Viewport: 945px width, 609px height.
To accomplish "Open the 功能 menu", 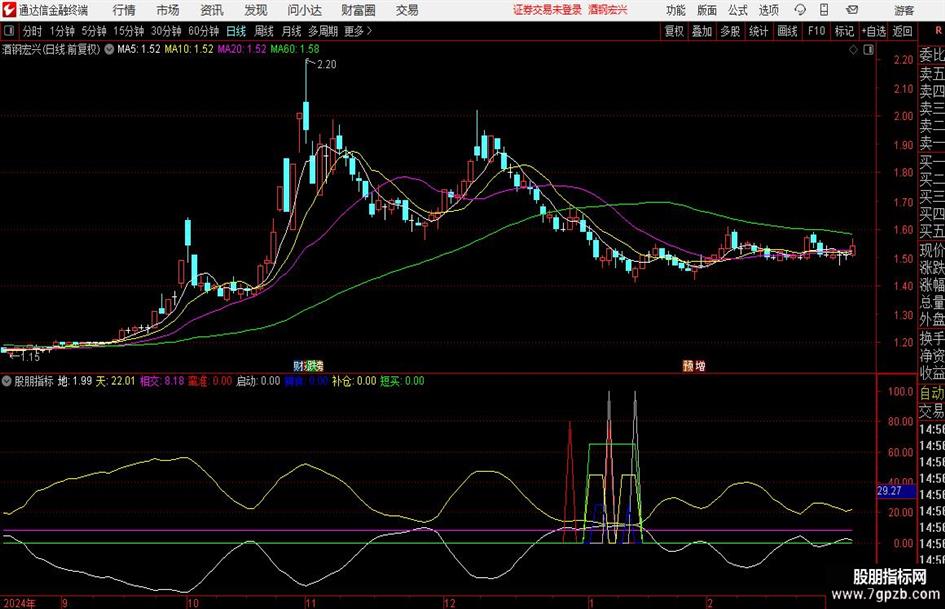I will pyautogui.click(x=676, y=10).
